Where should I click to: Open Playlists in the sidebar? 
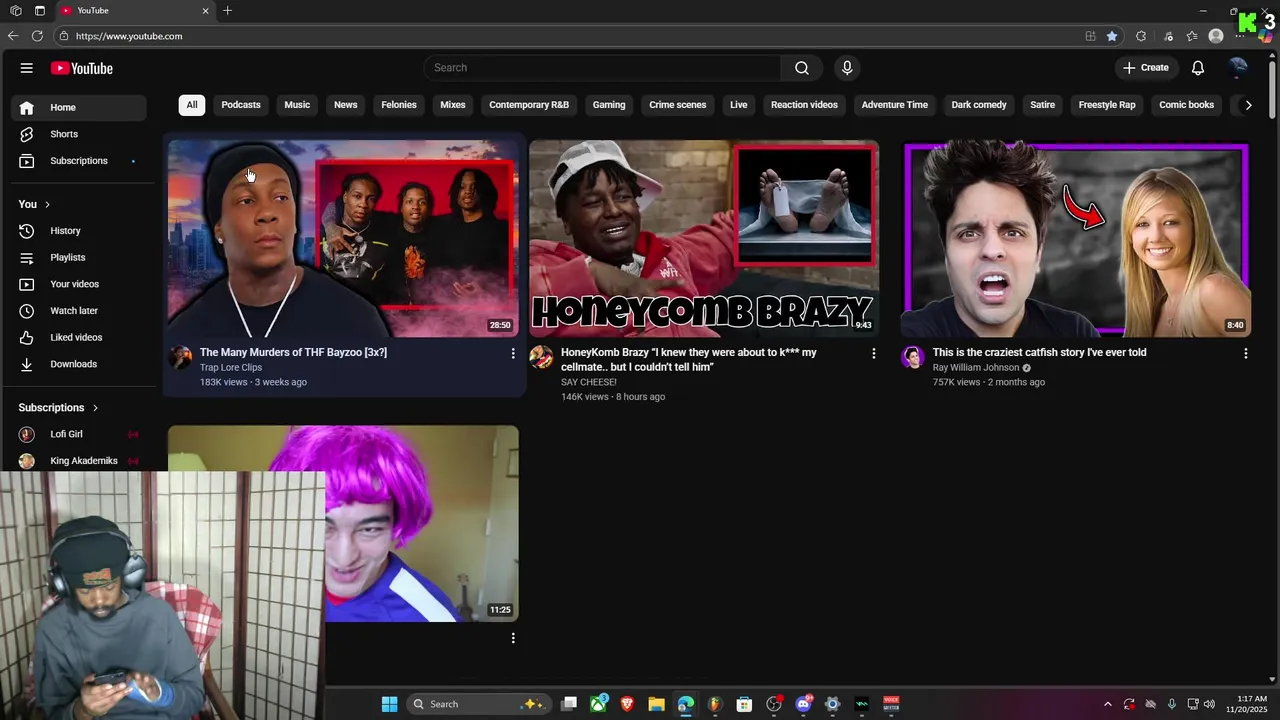[x=79, y=257]
